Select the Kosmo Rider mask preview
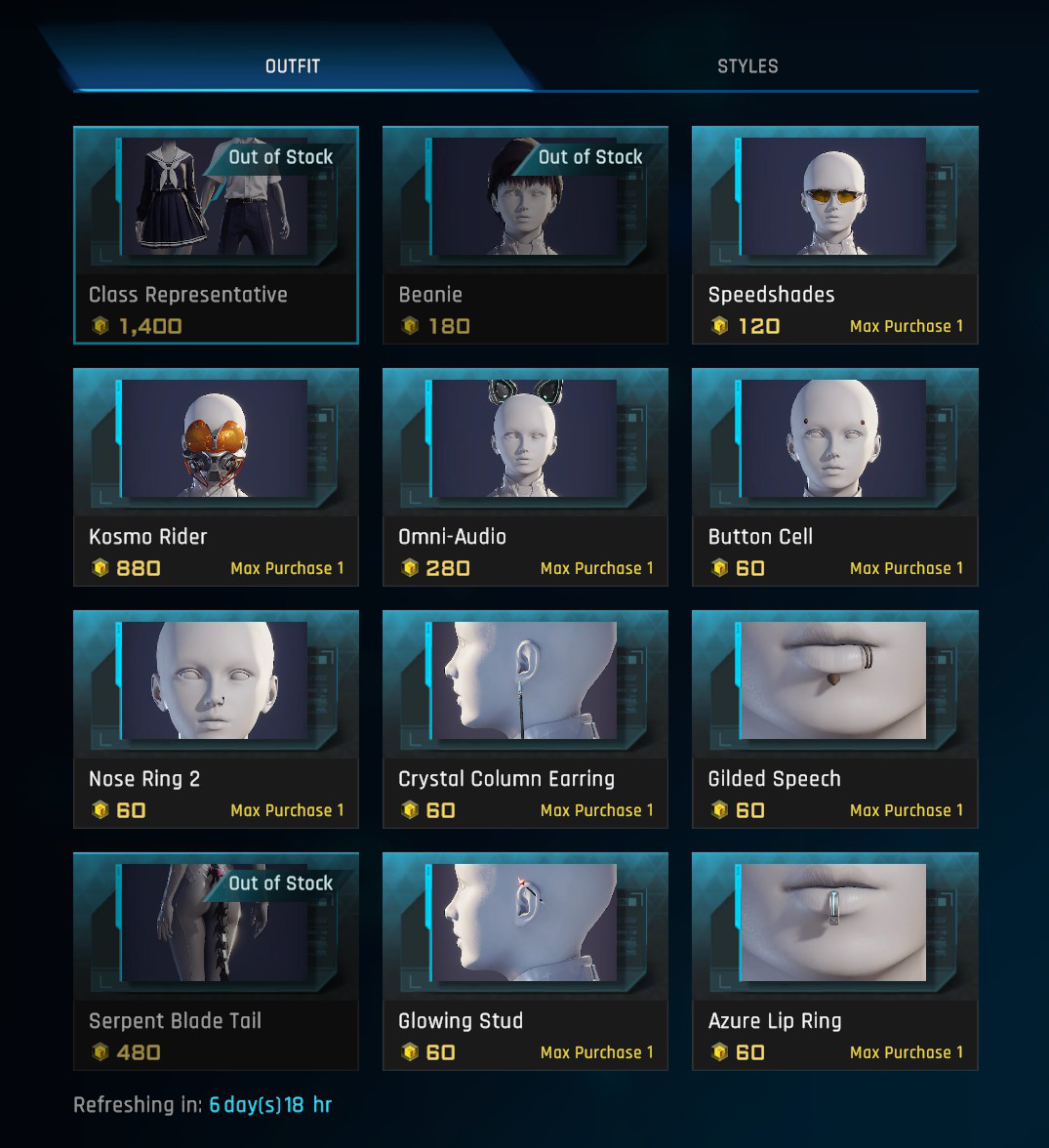This screenshot has width=1049, height=1148. [215, 438]
